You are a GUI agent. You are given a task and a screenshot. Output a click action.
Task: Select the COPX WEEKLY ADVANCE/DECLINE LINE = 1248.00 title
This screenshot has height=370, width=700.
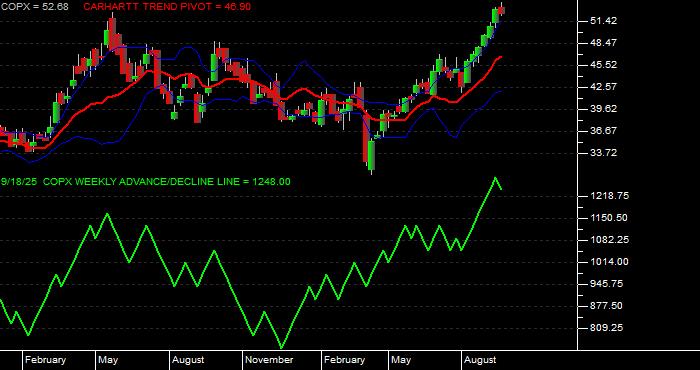click(167, 182)
